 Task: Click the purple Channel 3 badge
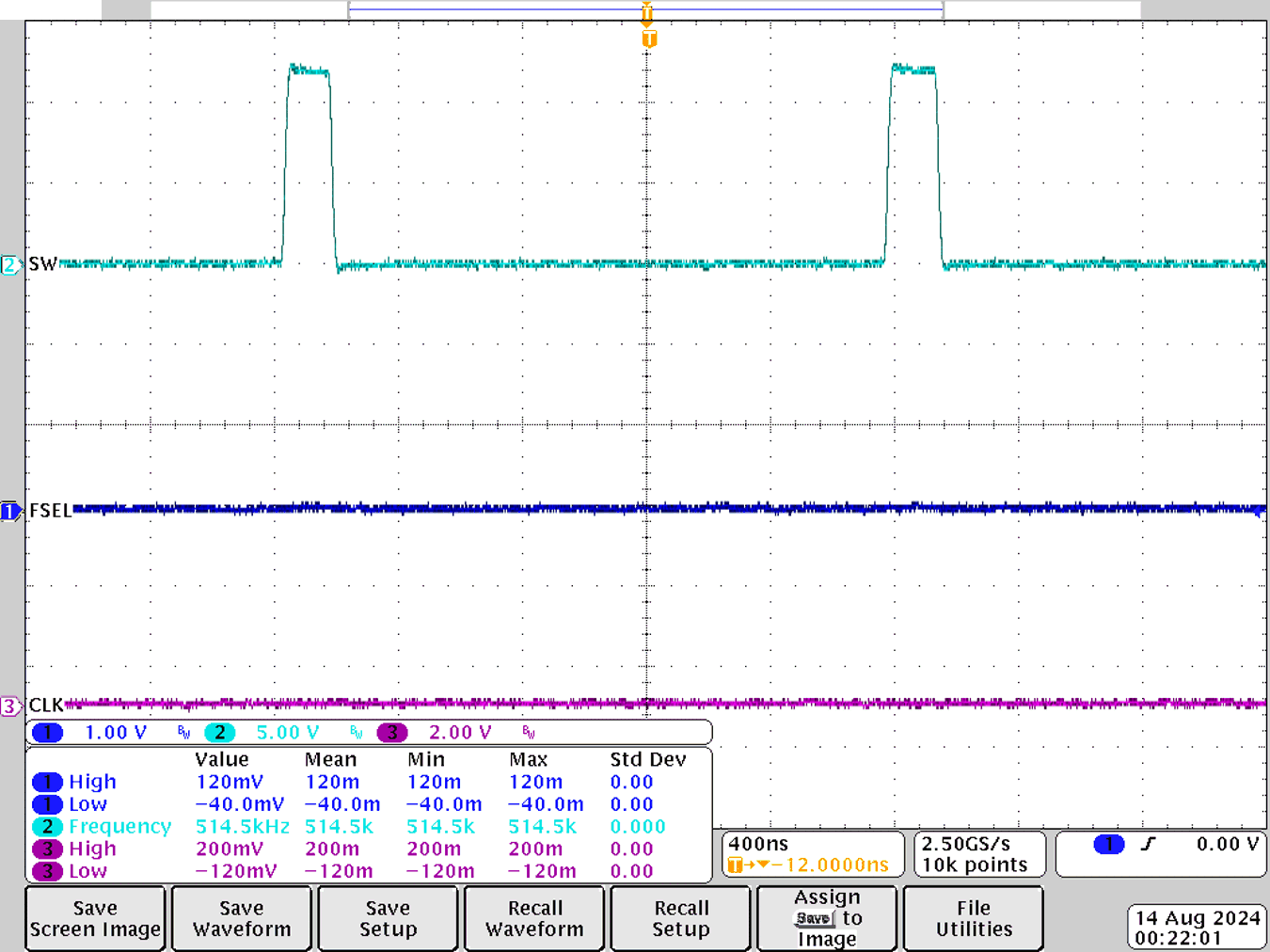click(393, 732)
